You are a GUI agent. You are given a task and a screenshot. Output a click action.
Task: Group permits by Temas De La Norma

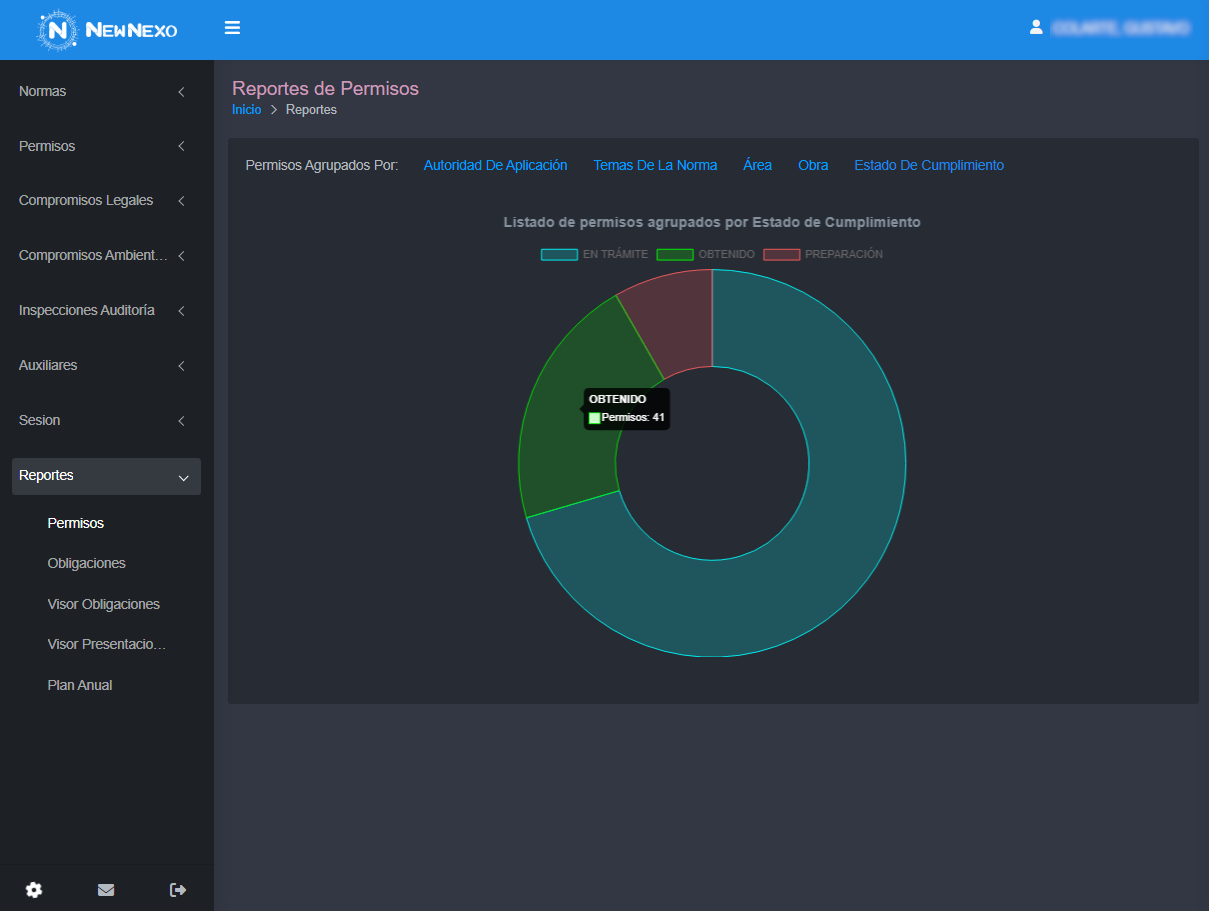pos(655,166)
